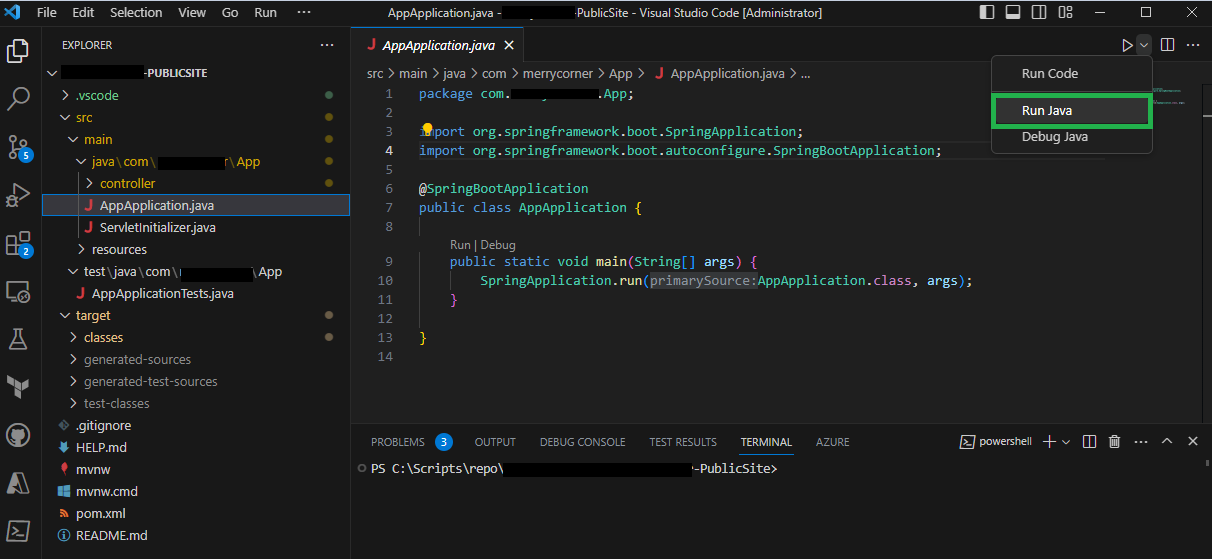Select Run Java from dropdown menu
Image resolution: width=1212 pixels, height=559 pixels.
[x=1072, y=111]
